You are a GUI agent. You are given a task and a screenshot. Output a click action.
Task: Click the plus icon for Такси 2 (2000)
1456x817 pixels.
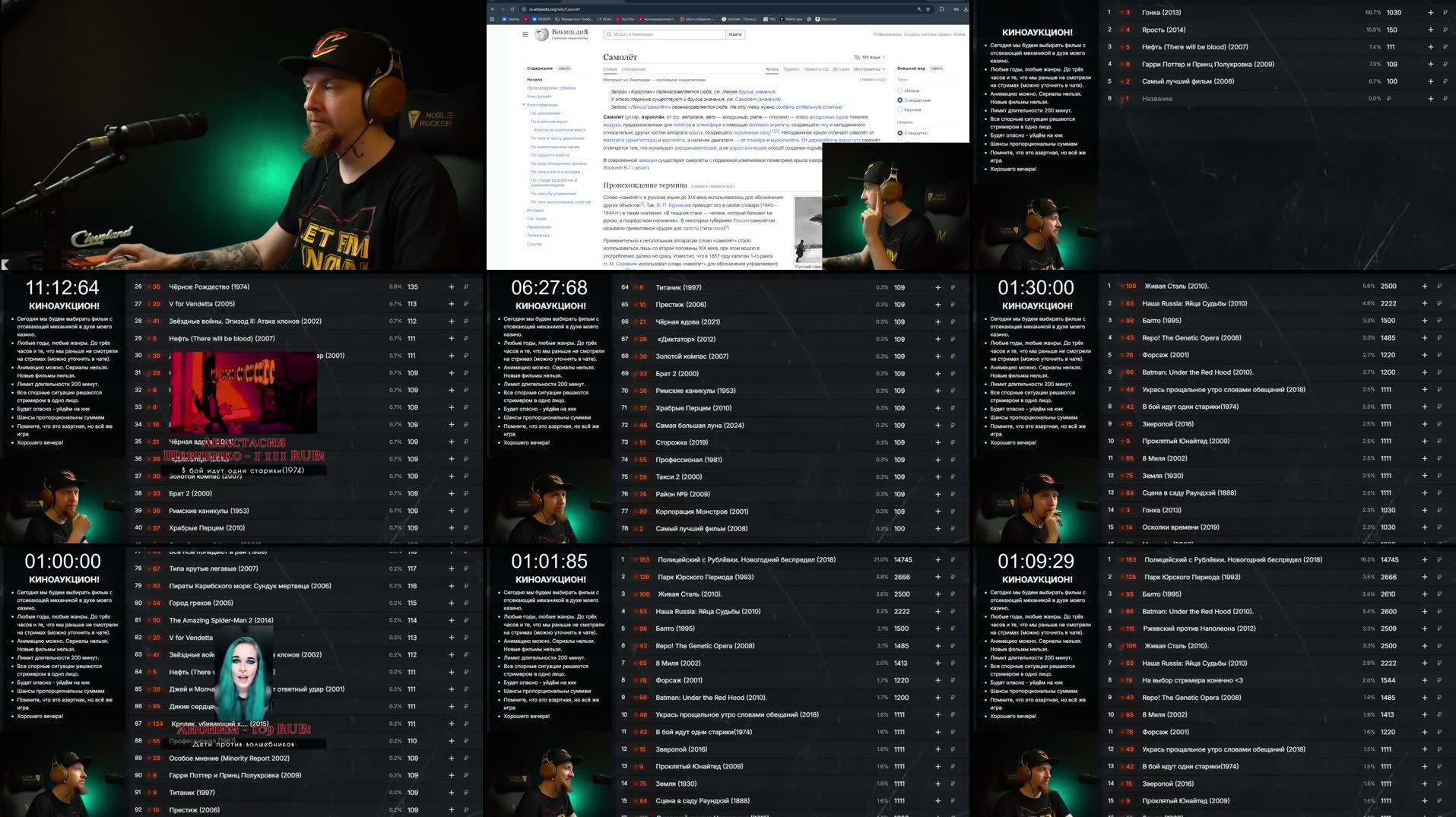(x=937, y=477)
